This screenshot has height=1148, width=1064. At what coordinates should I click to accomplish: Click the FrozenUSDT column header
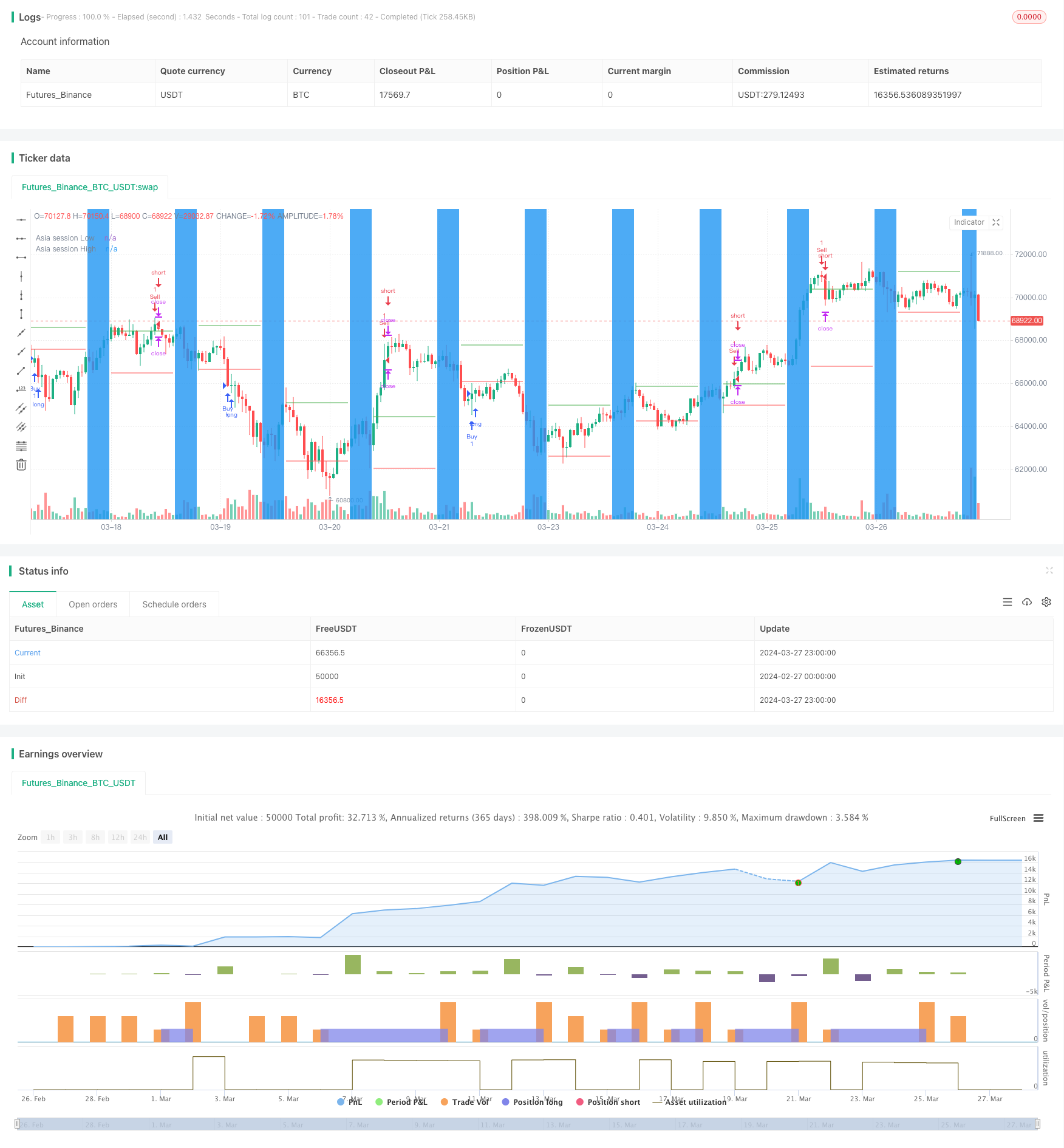pyautogui.click(x=547, y=629)
